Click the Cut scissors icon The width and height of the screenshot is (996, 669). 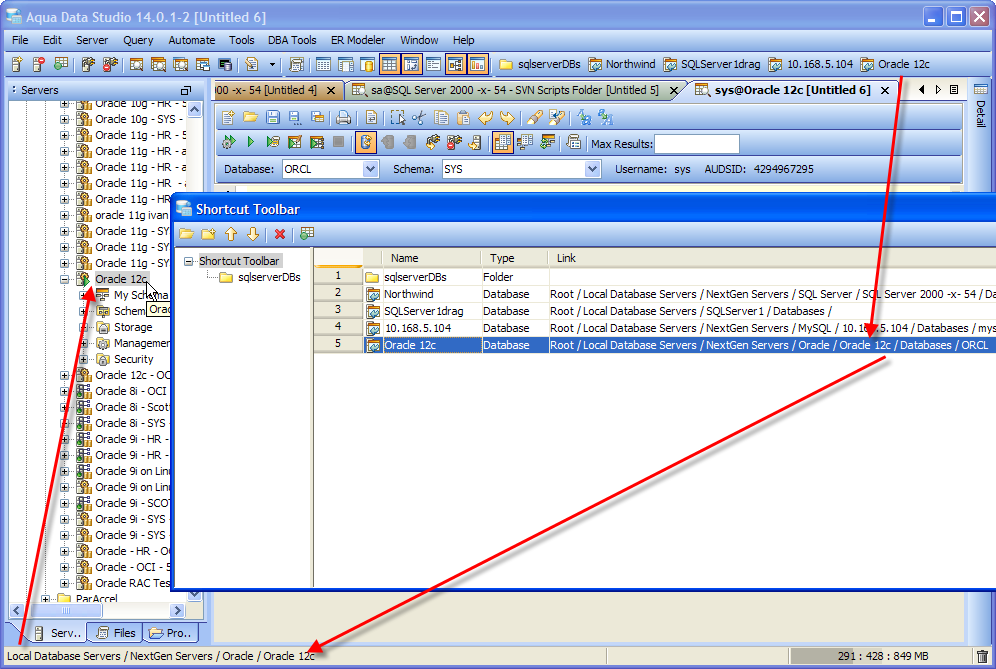click(419, 118)
